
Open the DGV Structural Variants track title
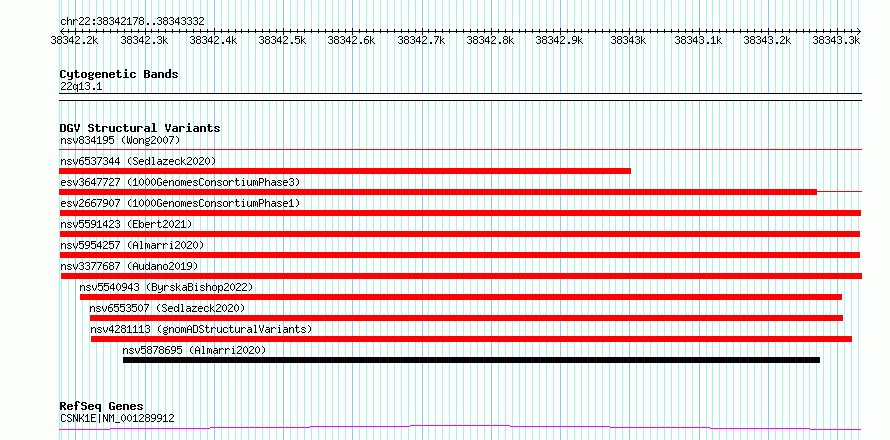tap(140, 128)
